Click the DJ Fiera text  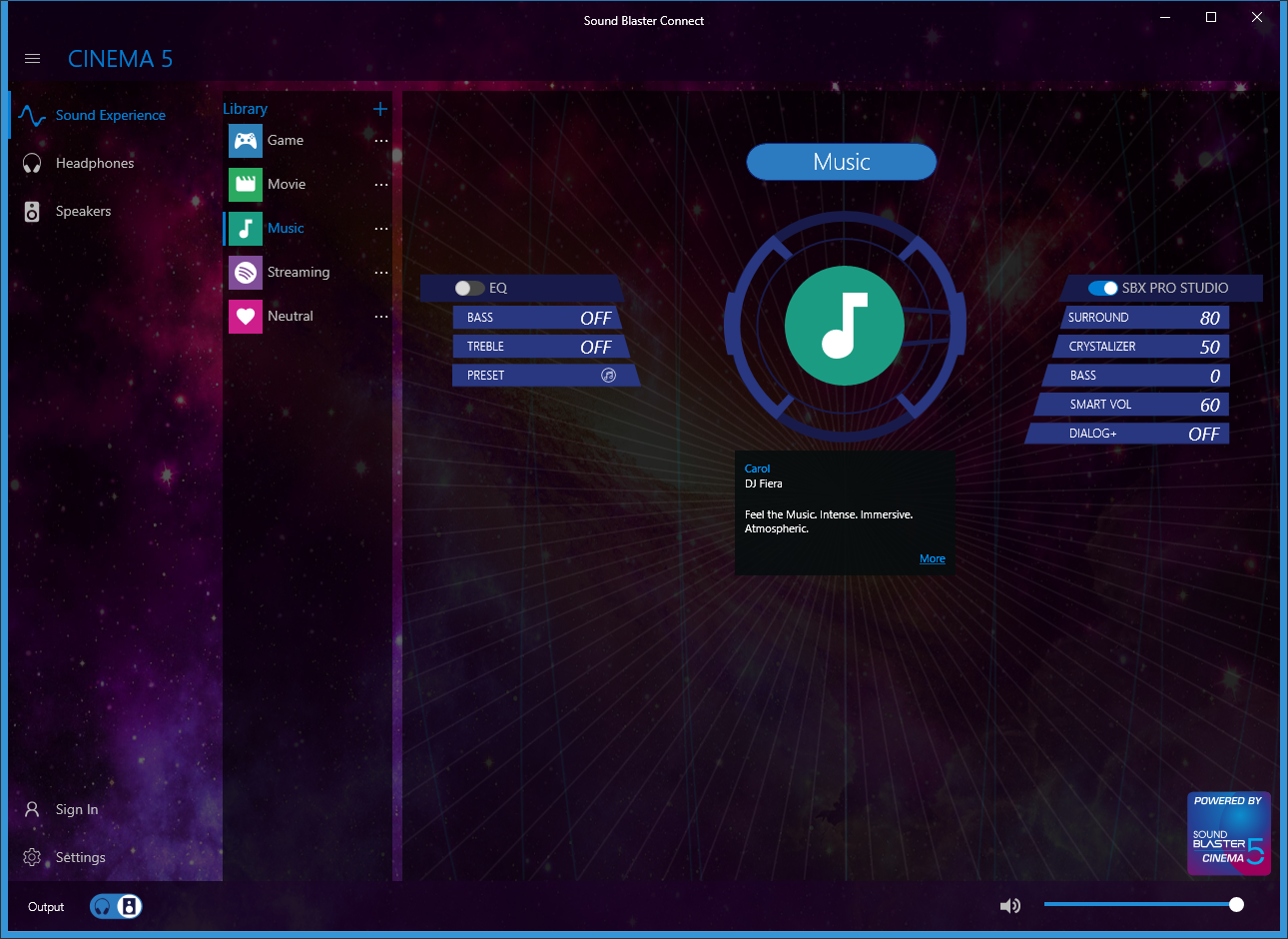[x=764, y=483]
